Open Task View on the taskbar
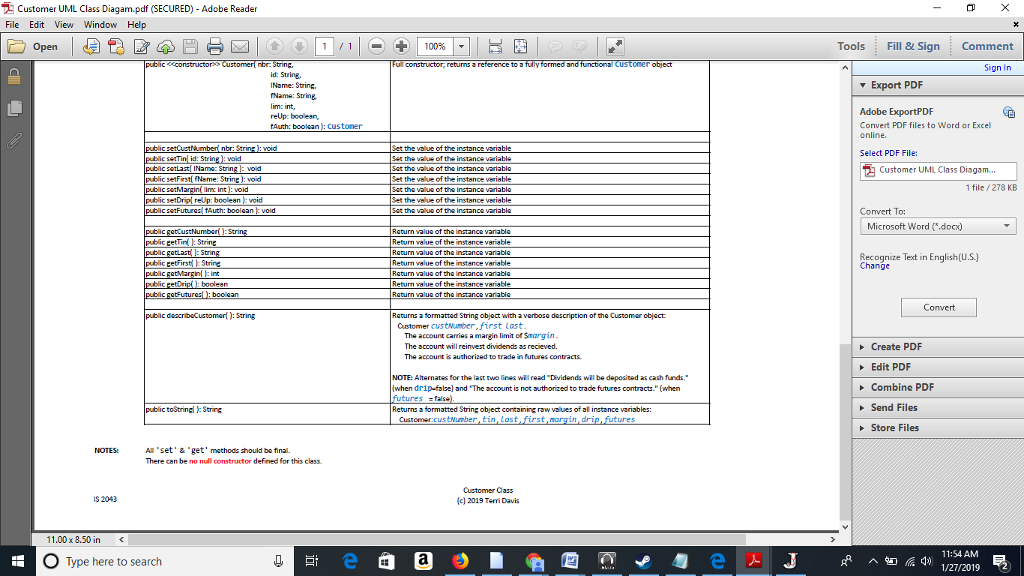This screenshot has height=576, width=1024. pos(312,561)
